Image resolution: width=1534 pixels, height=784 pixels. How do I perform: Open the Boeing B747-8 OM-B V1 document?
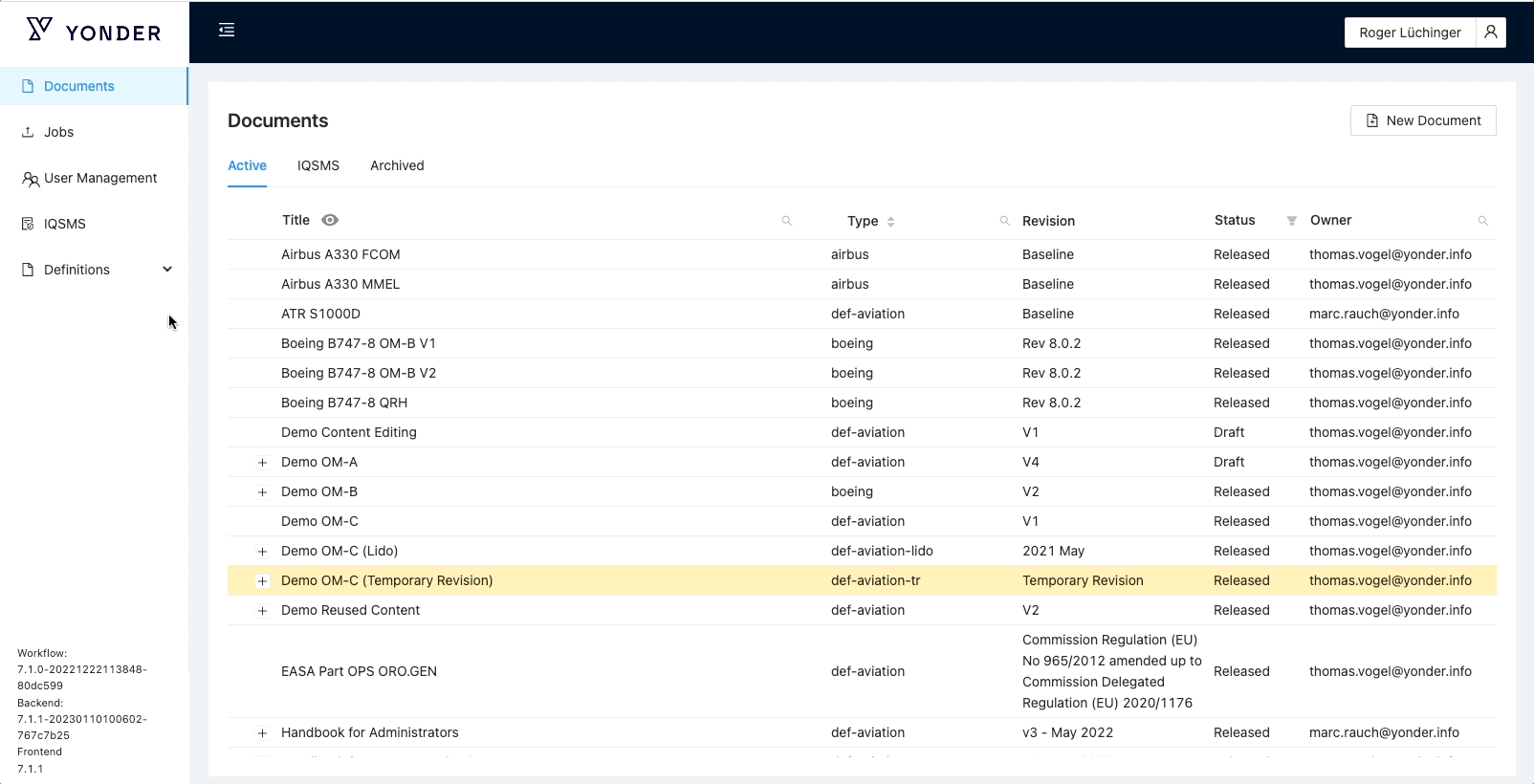tap(359, 343)
